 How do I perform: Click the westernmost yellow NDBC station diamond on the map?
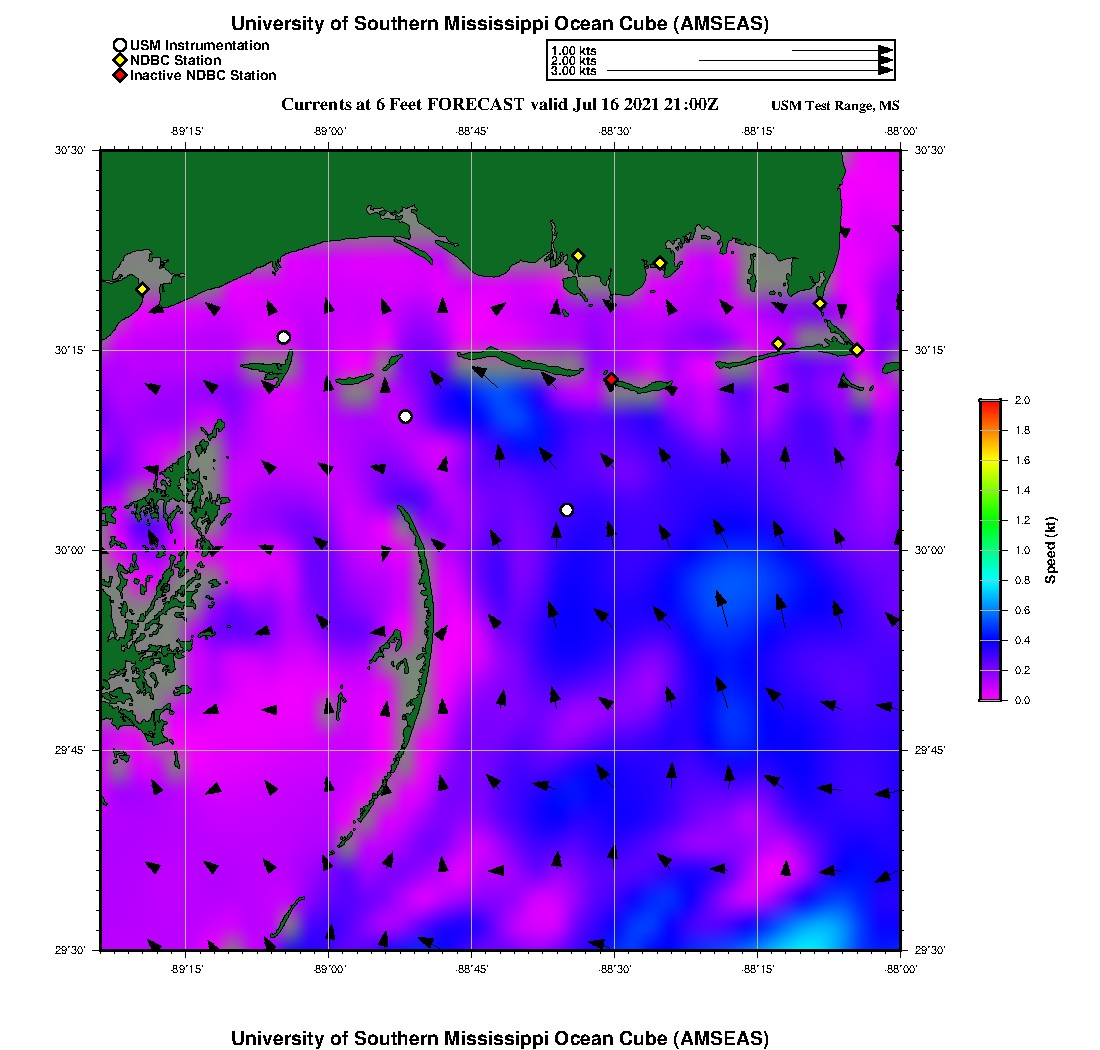(x=142, y=289)
